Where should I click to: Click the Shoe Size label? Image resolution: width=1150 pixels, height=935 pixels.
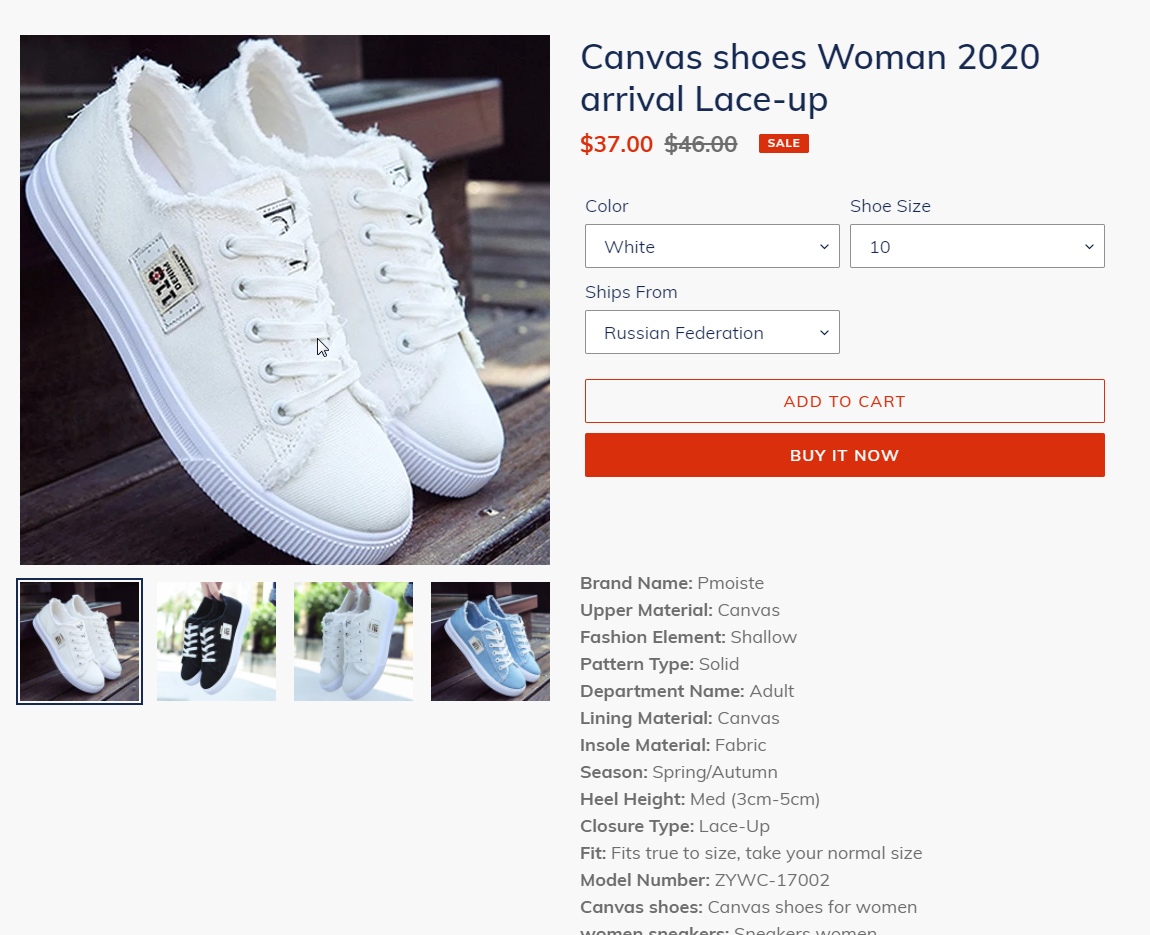pos(890,206)
